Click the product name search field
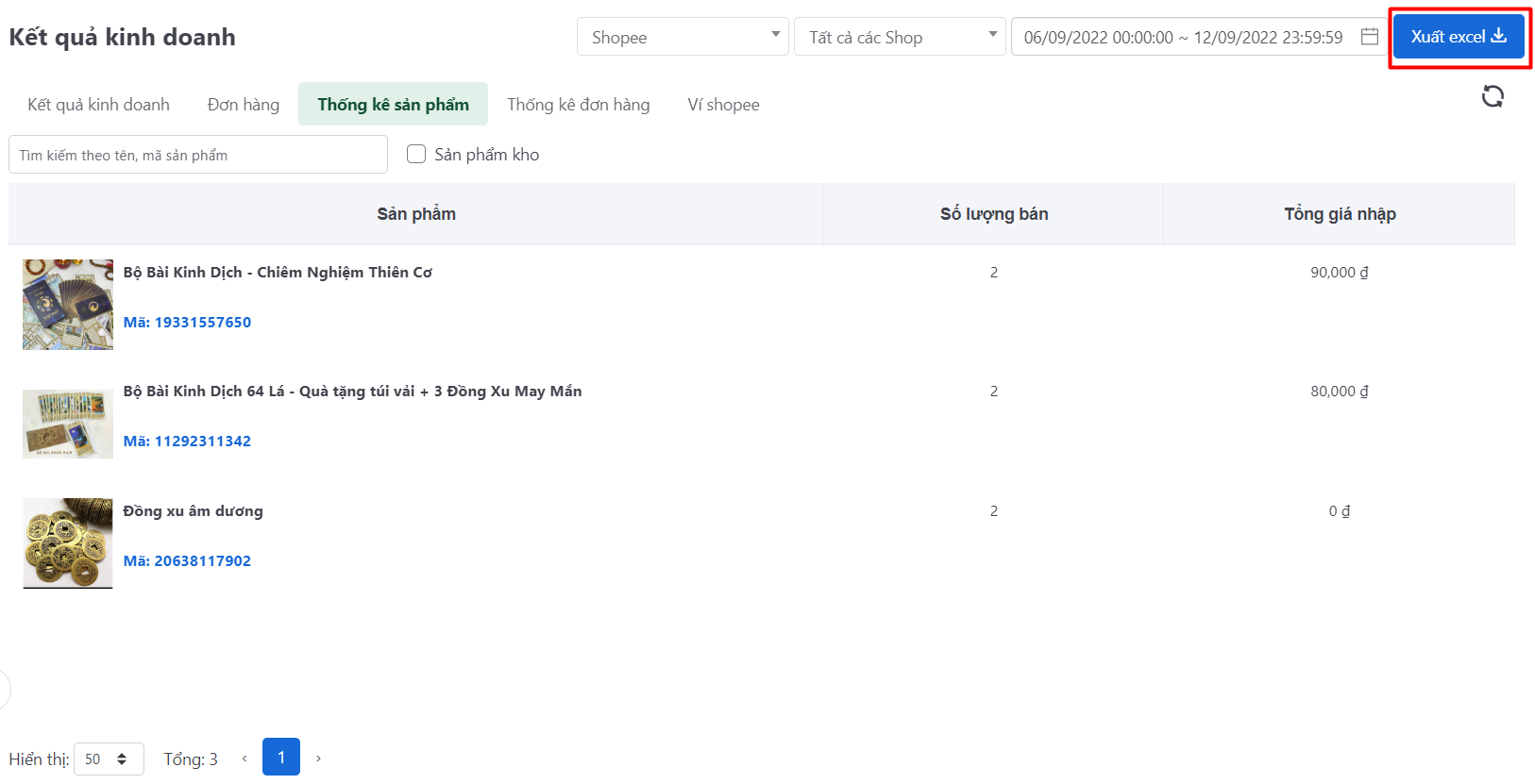The height and width of the screenshot is (784, 1535). (198, 155)
